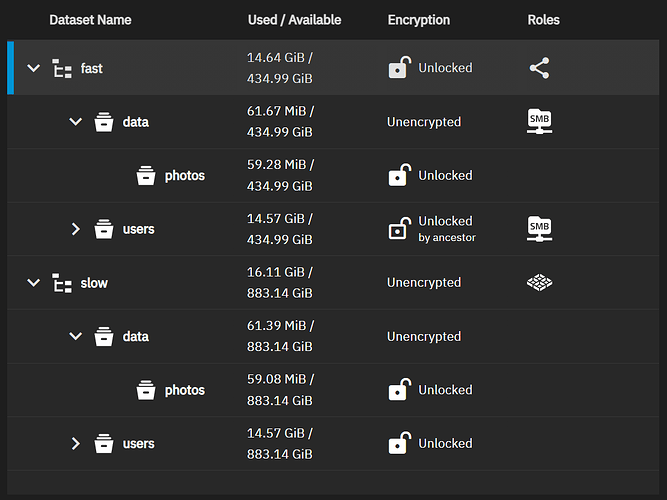Viewport: 667px width, 500px height.
Task: Select data dataset name under fast
Action: (136, 122)
